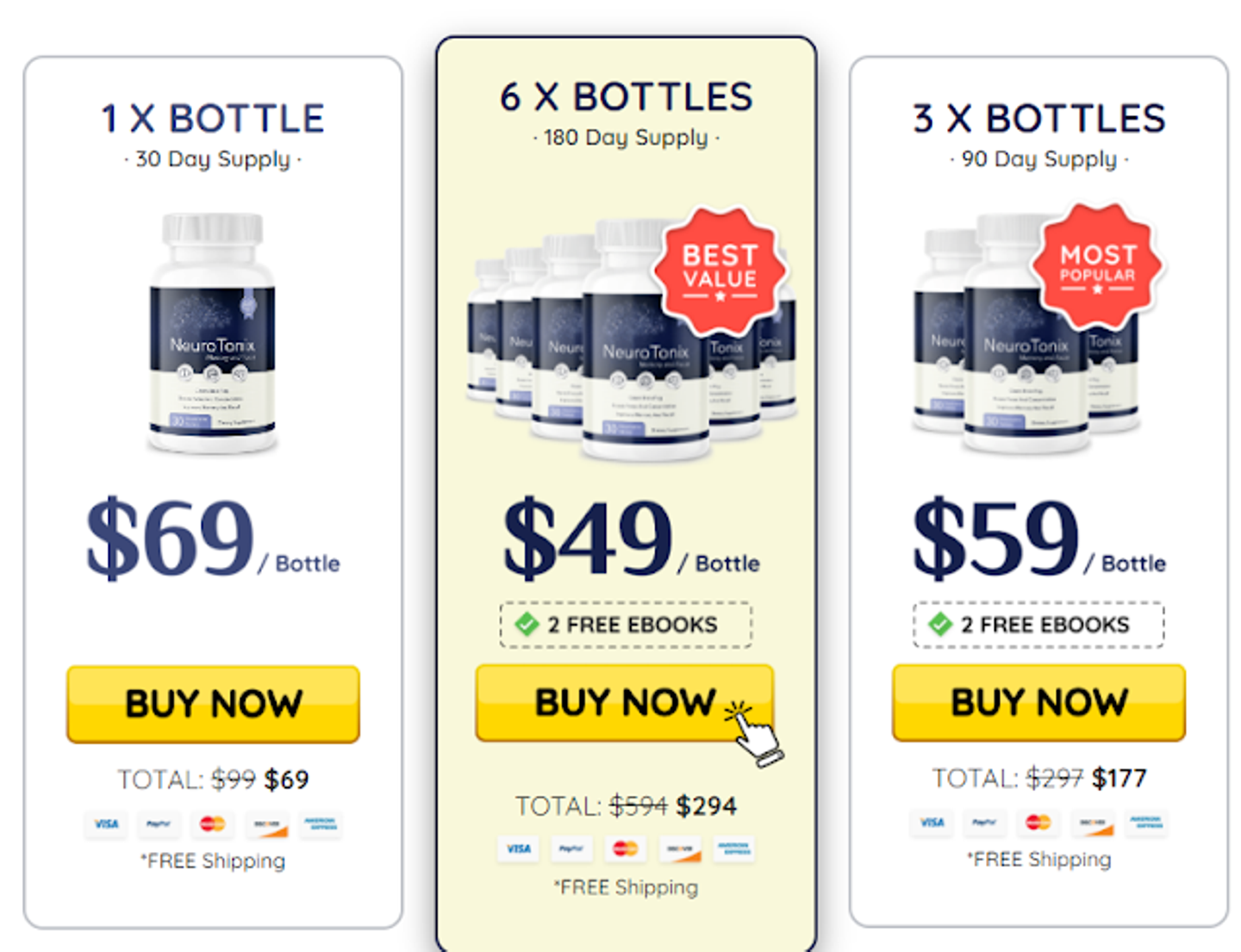Click the "1 X BOTTLE" heading
Screen dimensions: 1241x952
coord(213,119)
